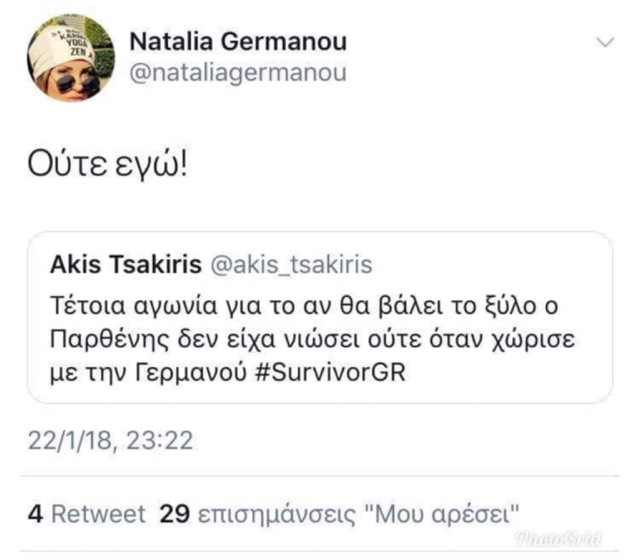Open the @akis_tsakiris handle
Image resolution: width=640 pixels, height=560 pixels.
click(291, 265)
